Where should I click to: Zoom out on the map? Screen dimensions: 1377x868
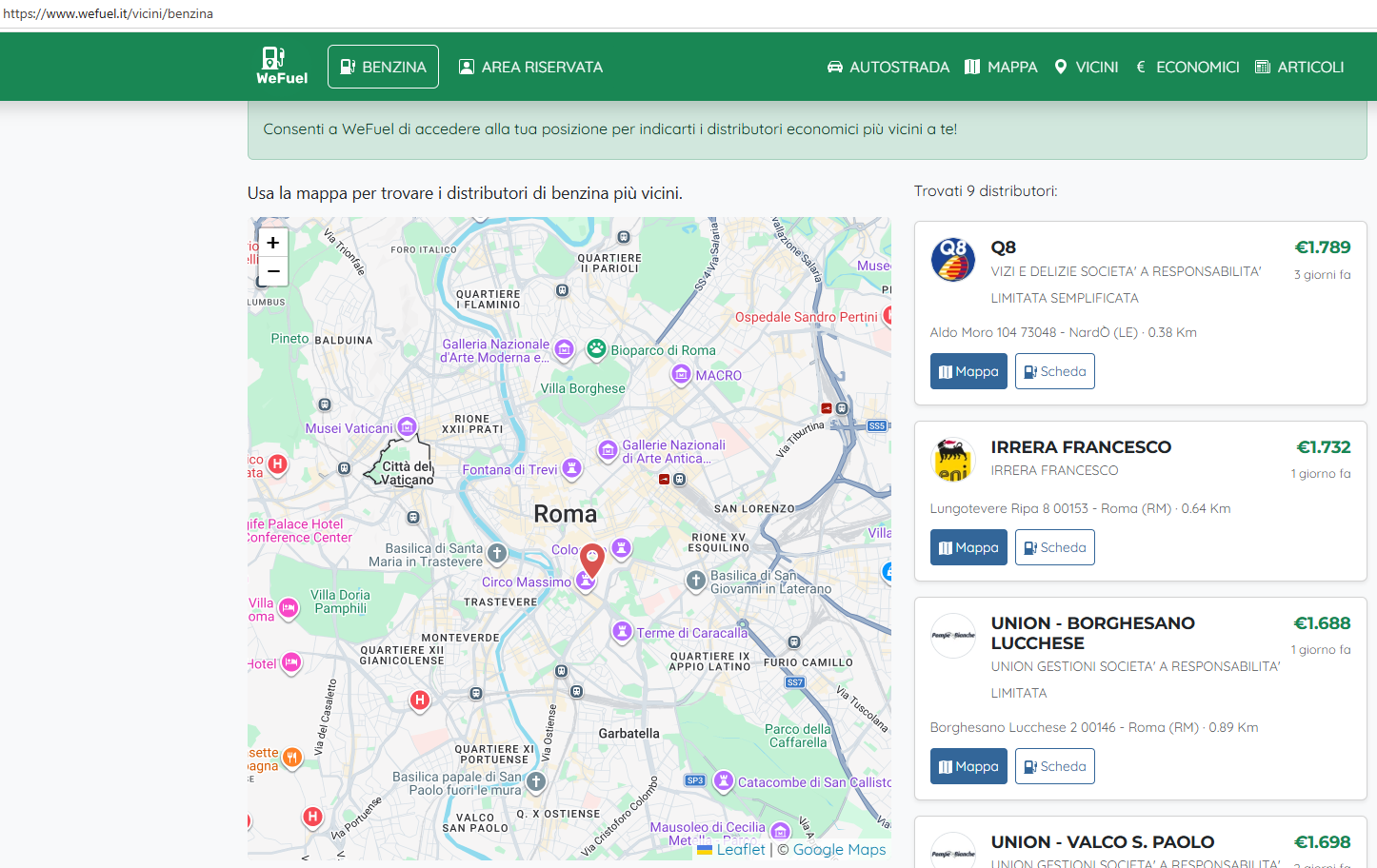coord(273,271)
